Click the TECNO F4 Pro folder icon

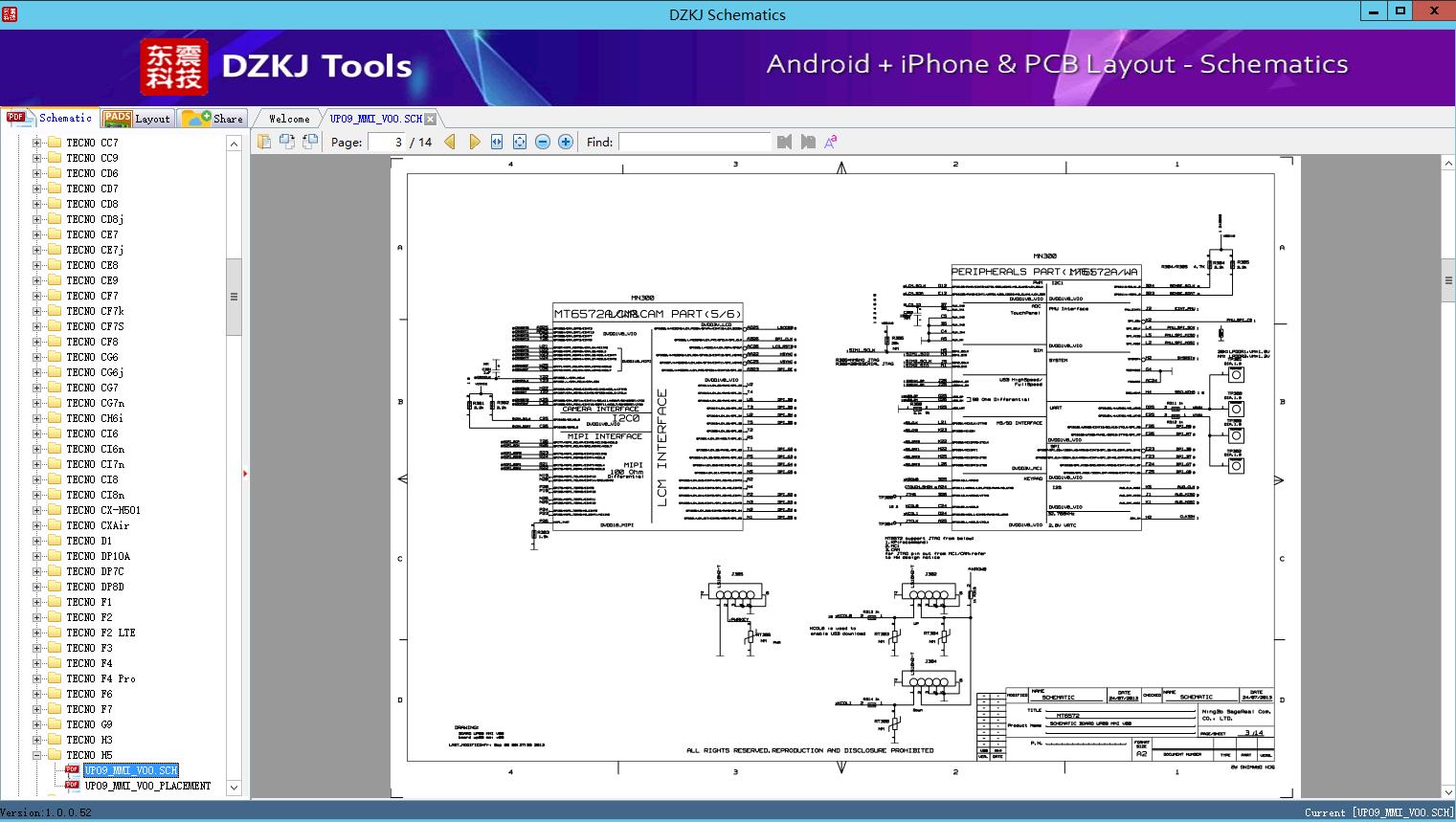(x=55, y=678)
